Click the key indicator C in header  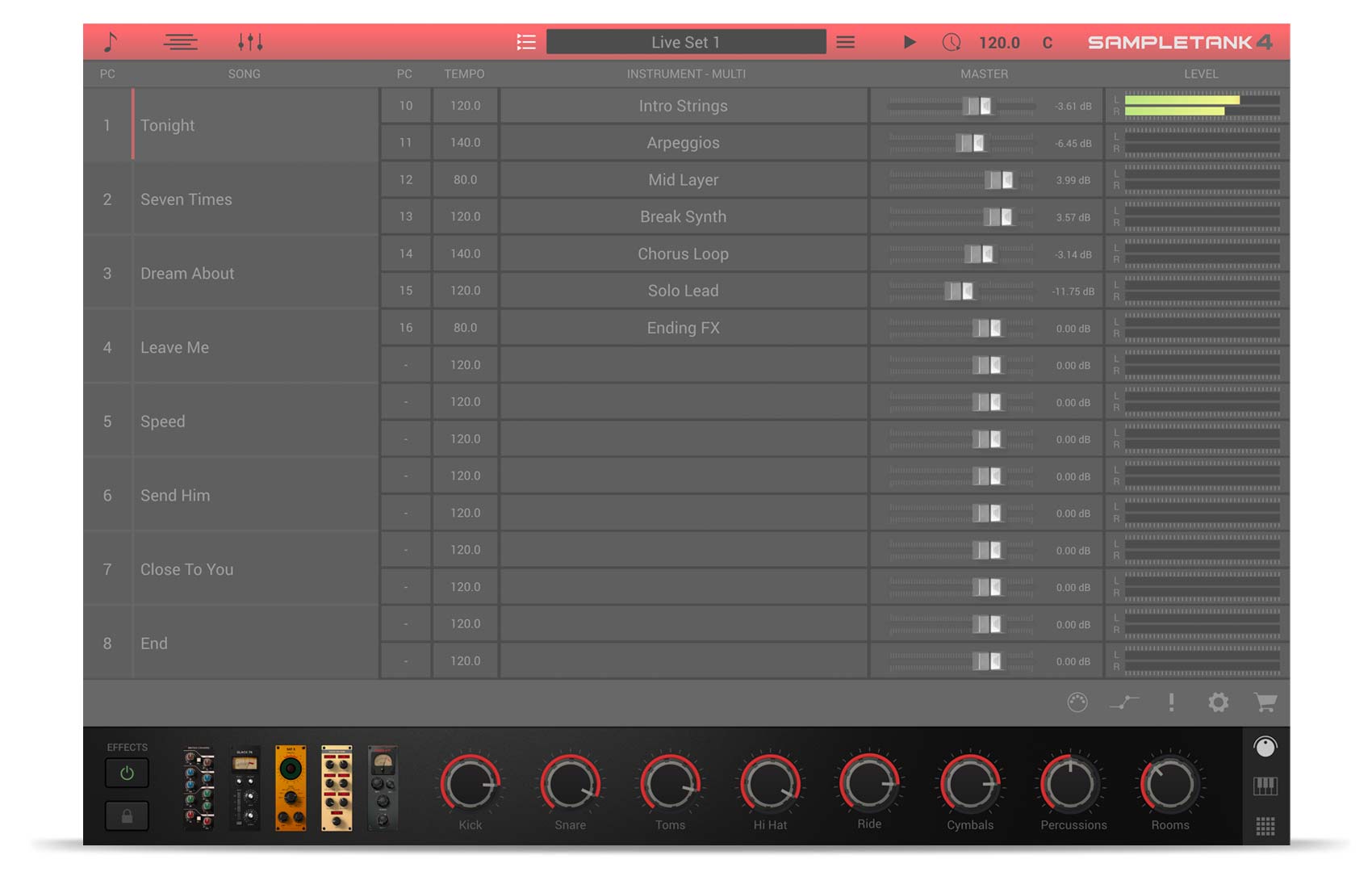(x=1047, y=43)
